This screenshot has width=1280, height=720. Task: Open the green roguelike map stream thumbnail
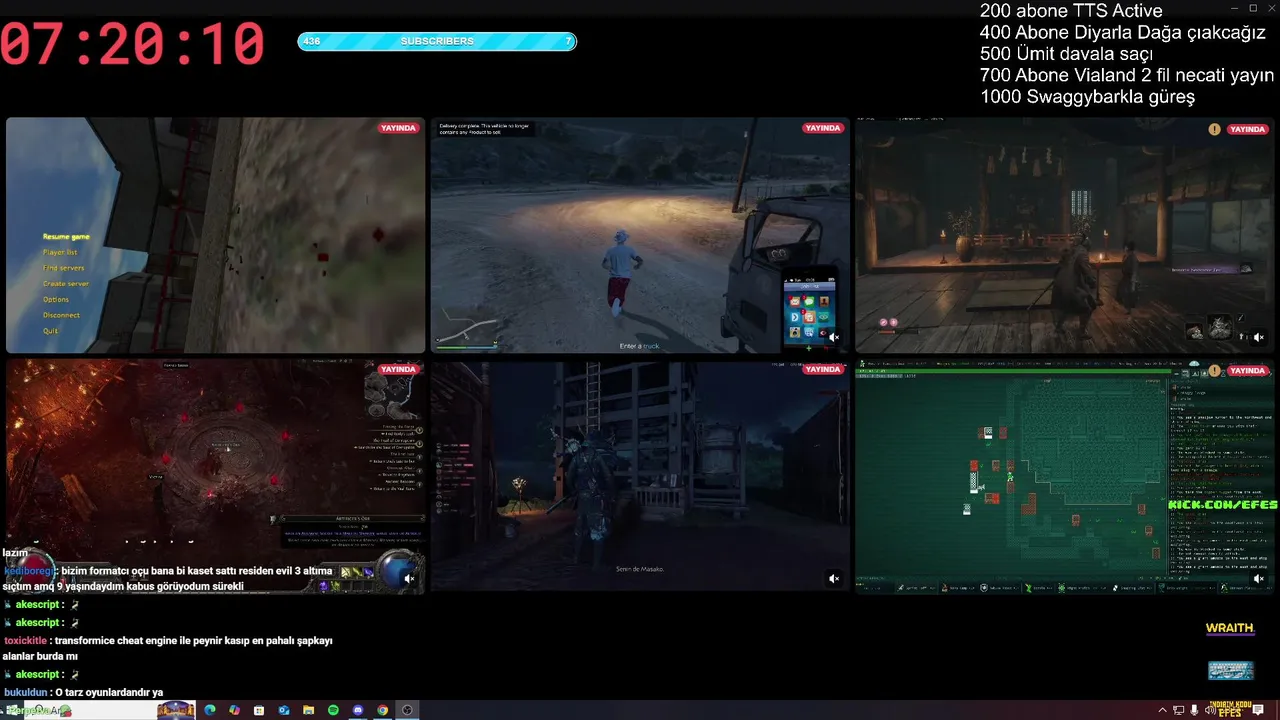(1065, 476)
